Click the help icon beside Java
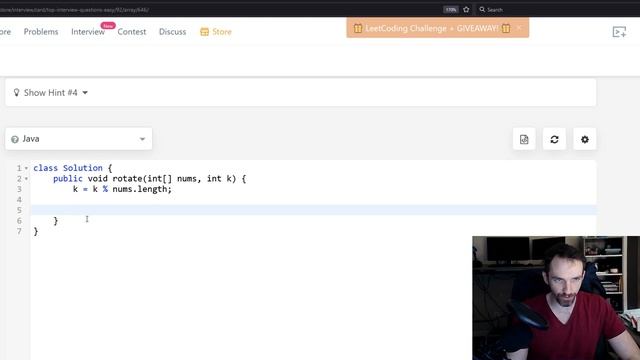640x360 pixels. click(15, 140)
